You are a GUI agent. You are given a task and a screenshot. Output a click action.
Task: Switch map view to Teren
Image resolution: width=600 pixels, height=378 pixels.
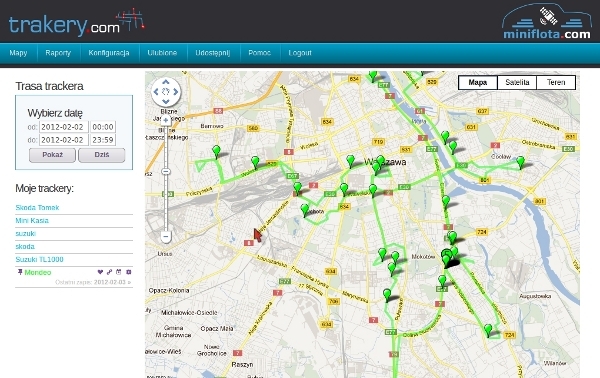click(556, 83)
